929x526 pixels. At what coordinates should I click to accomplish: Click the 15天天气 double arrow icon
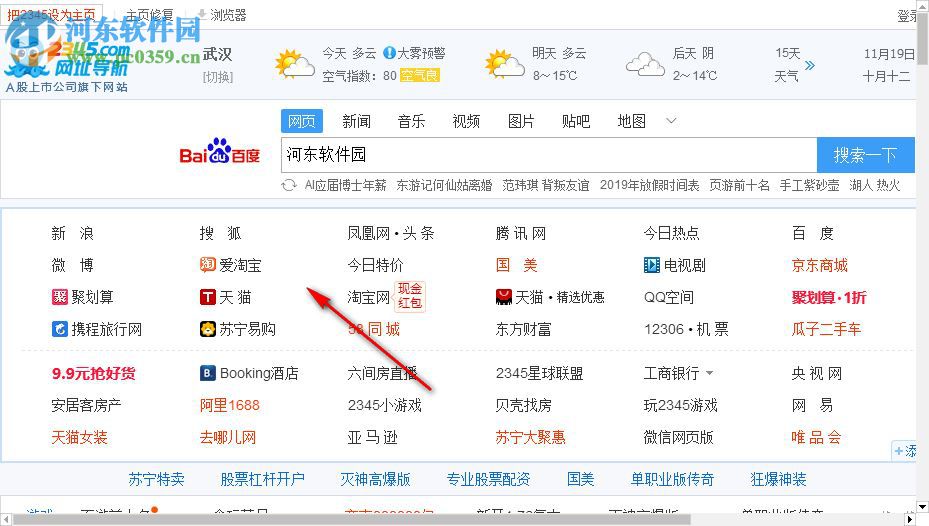pos(810,65)
